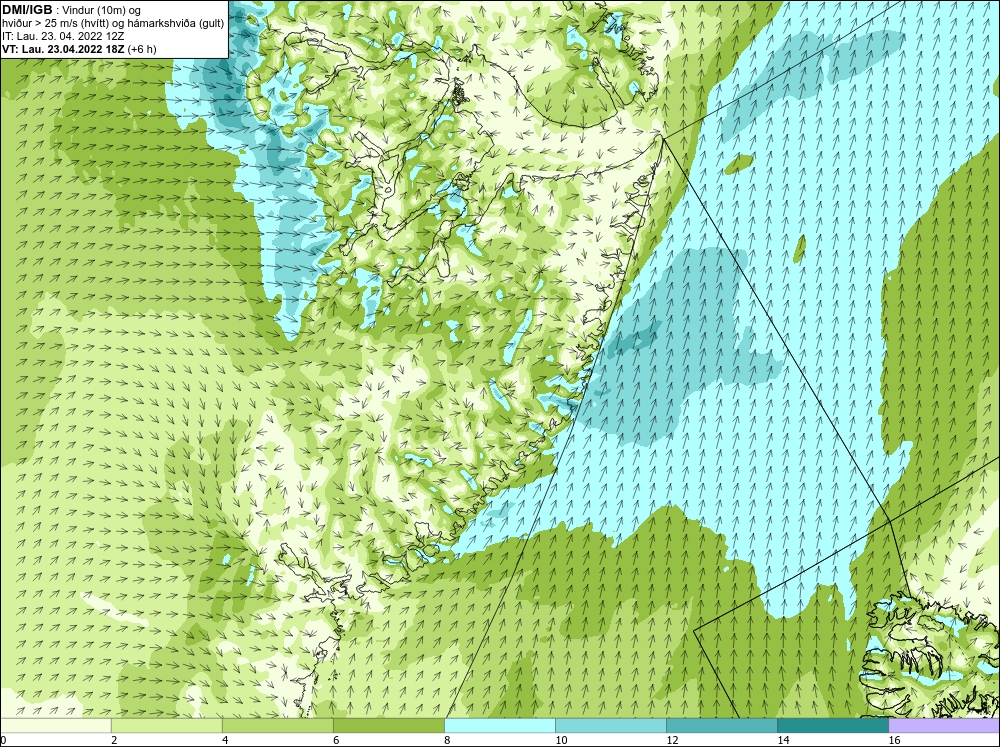Click the 10–12 m/s turquoise legend swatch
1000x747 pixels.
(611, 725)
